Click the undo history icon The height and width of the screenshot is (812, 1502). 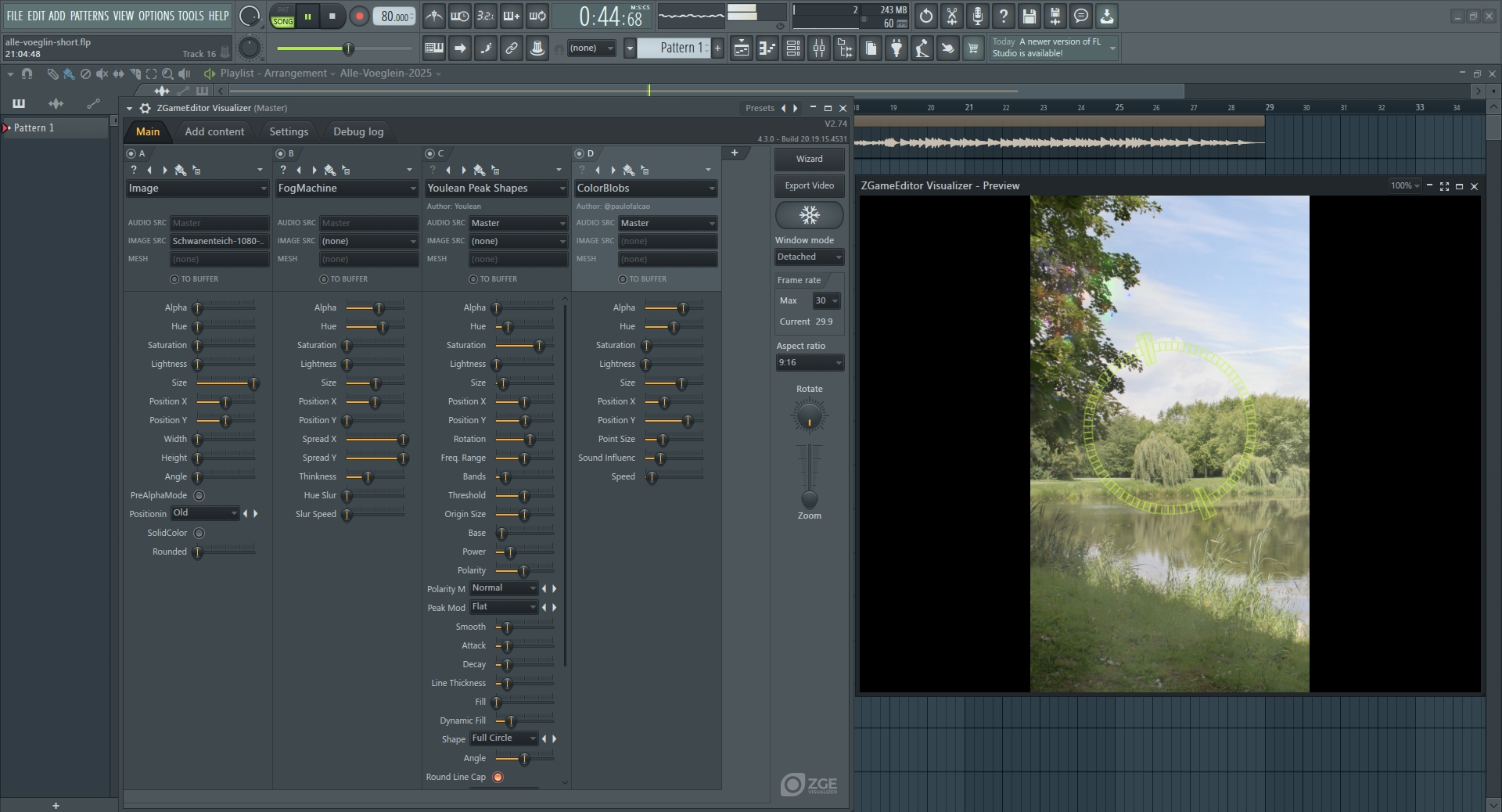click(926, 16)
